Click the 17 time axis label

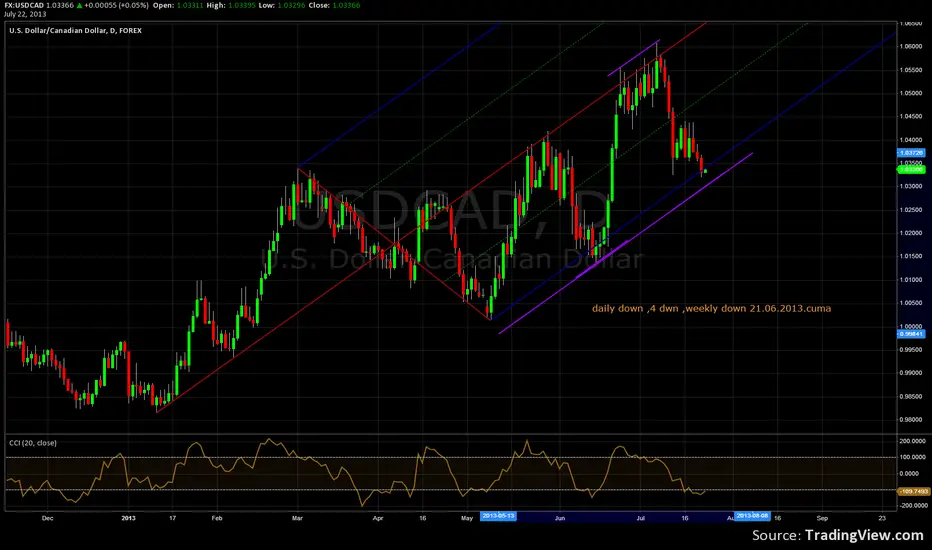pyautogui.click(x=172, y=518)
